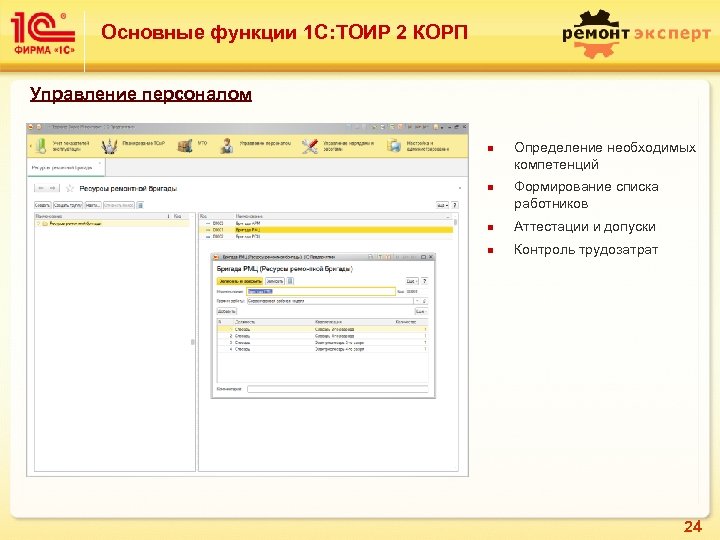
Task: Select the Бригада АРМ row in the list
Action: [x=326, y=223]
